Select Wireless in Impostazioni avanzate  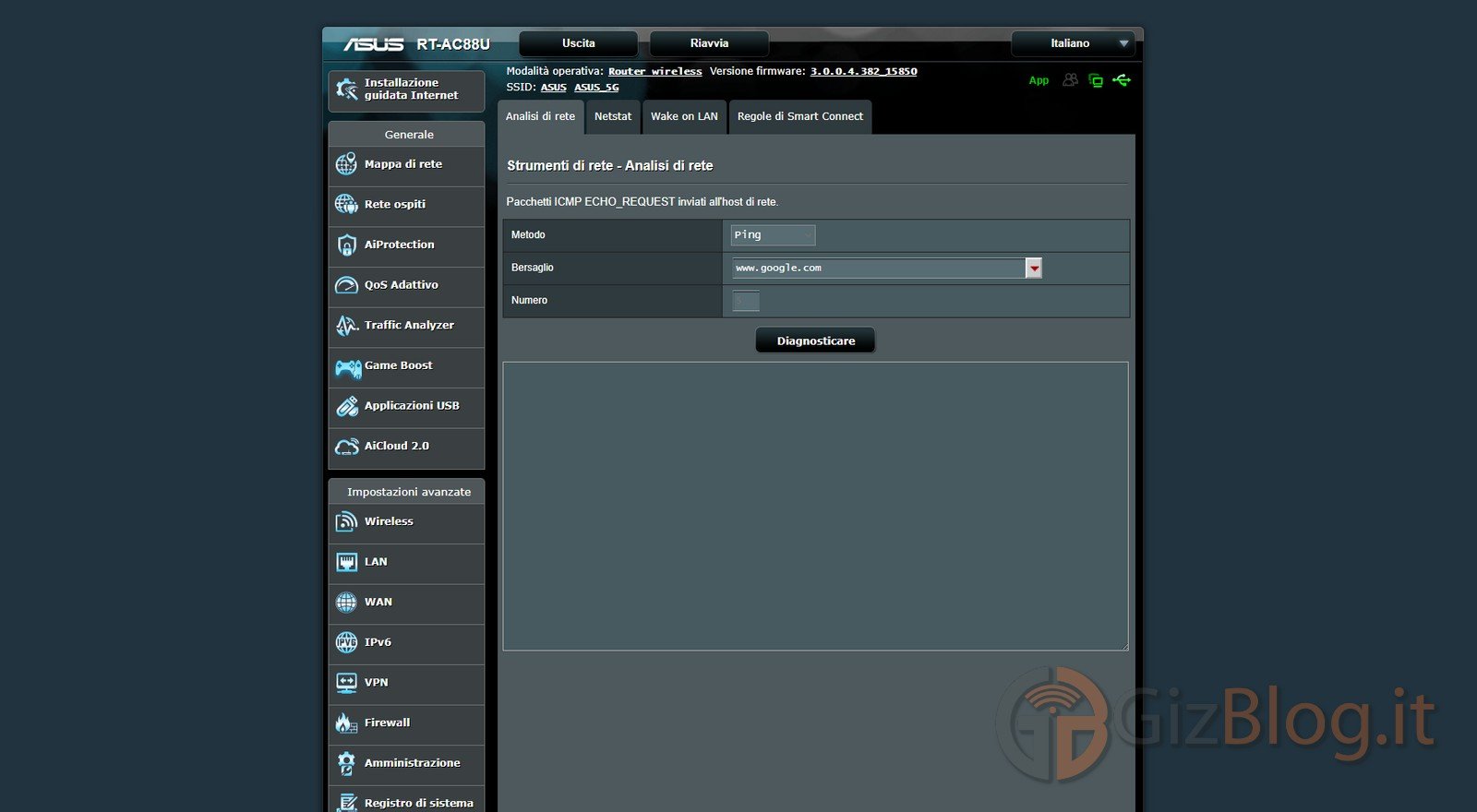pos(406,522)
